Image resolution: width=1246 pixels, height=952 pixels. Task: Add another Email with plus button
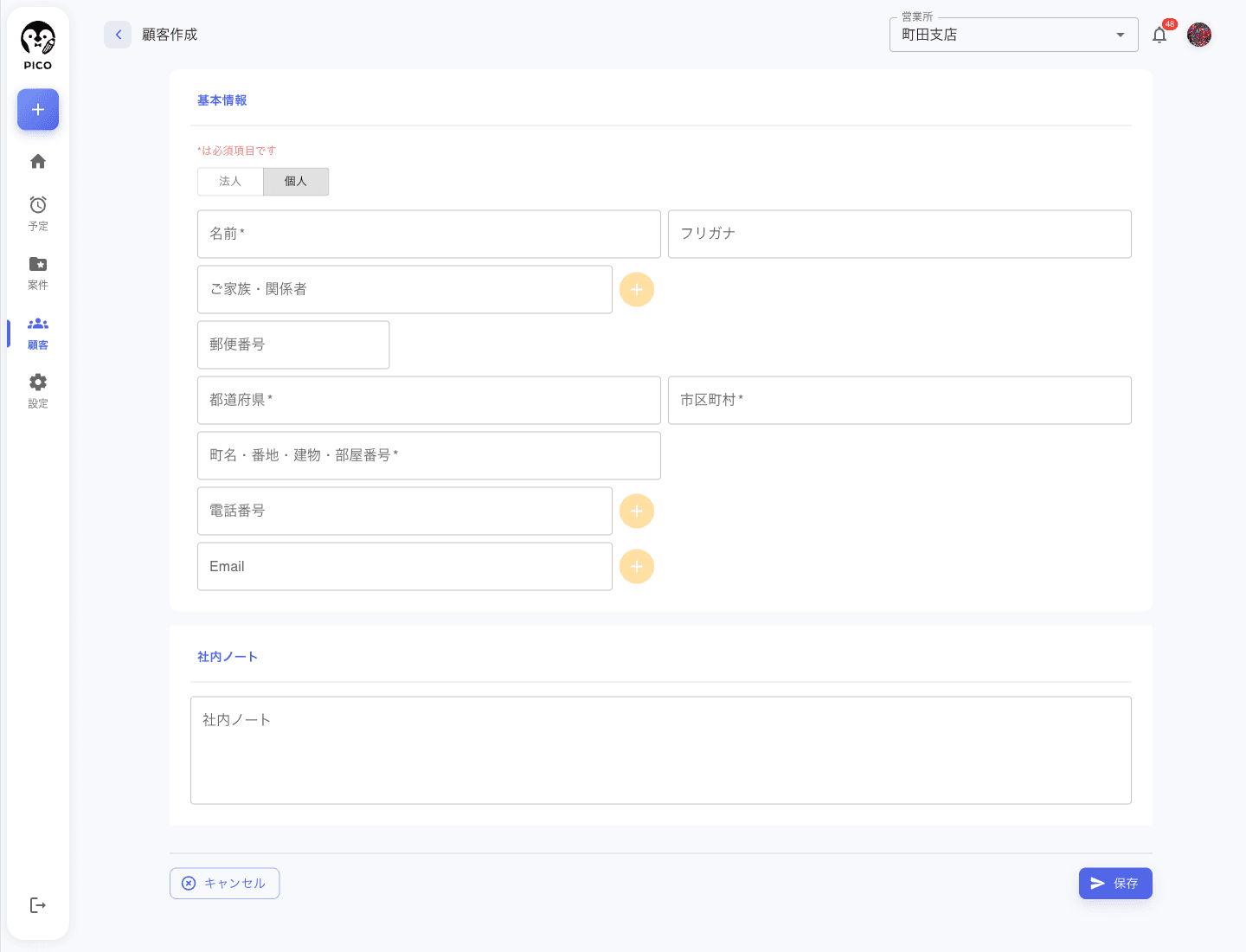click(x=637, y=566)
